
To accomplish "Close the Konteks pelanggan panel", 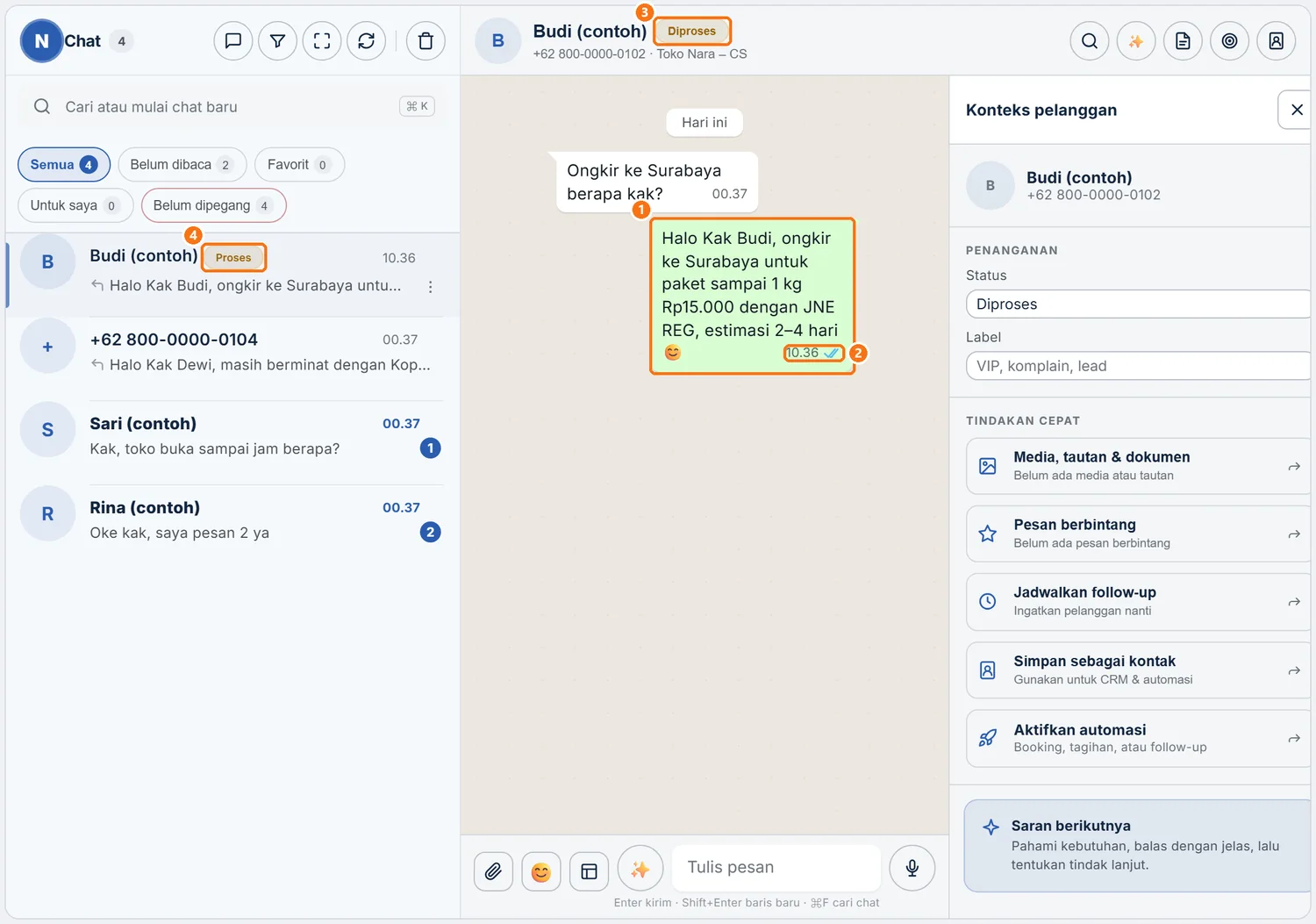I will 1296,110.
